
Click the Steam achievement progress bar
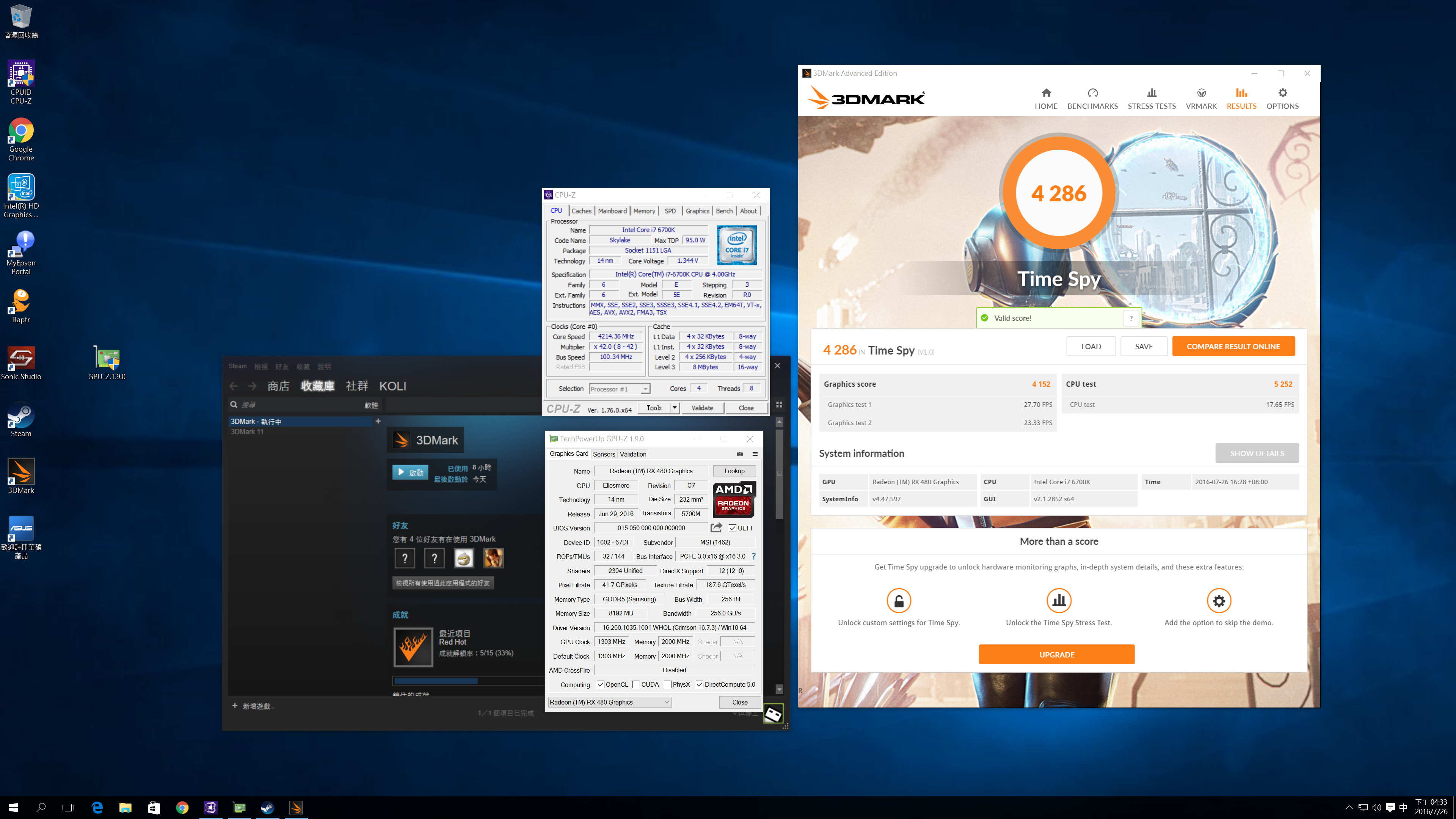tap(468, 681)
